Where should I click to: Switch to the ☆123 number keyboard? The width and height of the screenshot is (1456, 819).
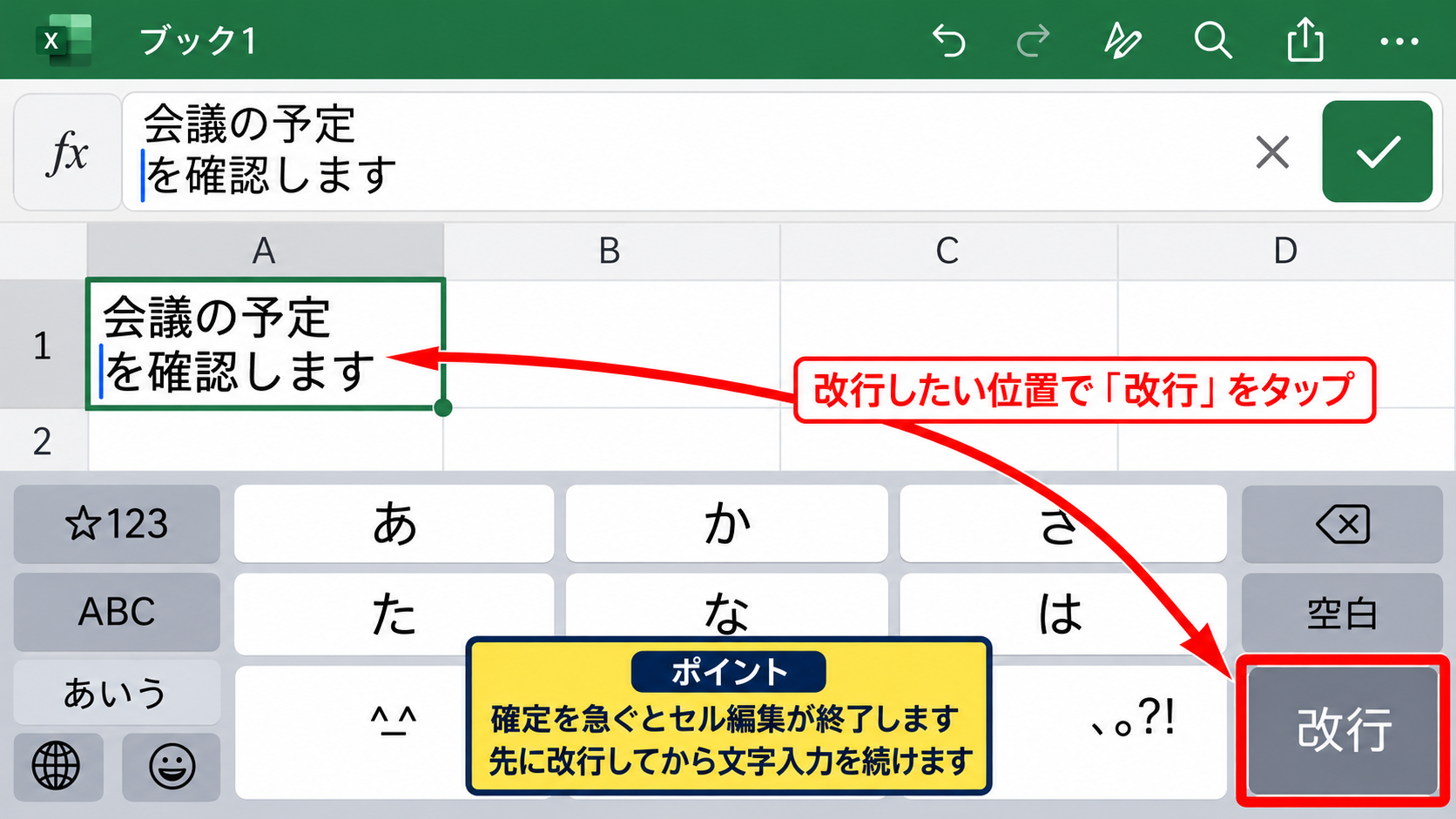point(117,524)
